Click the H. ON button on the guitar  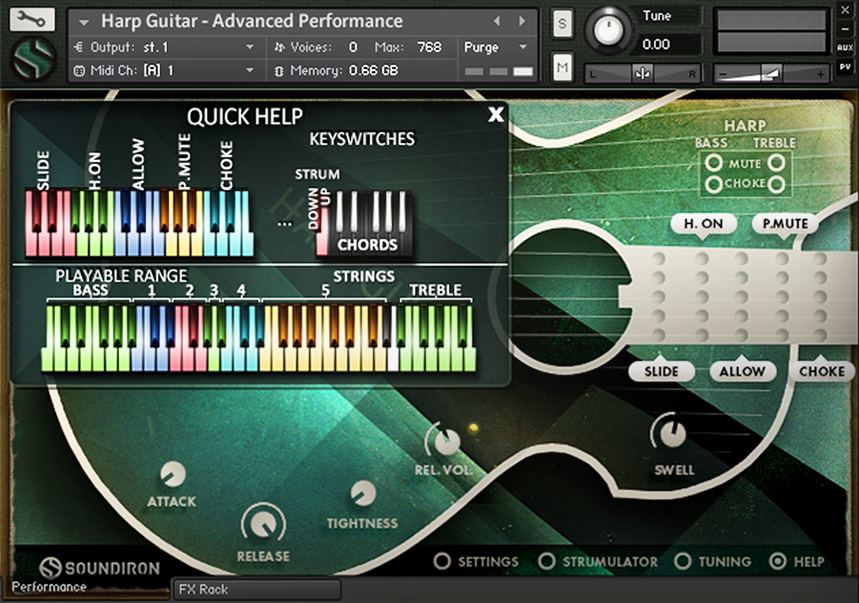(x=702, y=223)
